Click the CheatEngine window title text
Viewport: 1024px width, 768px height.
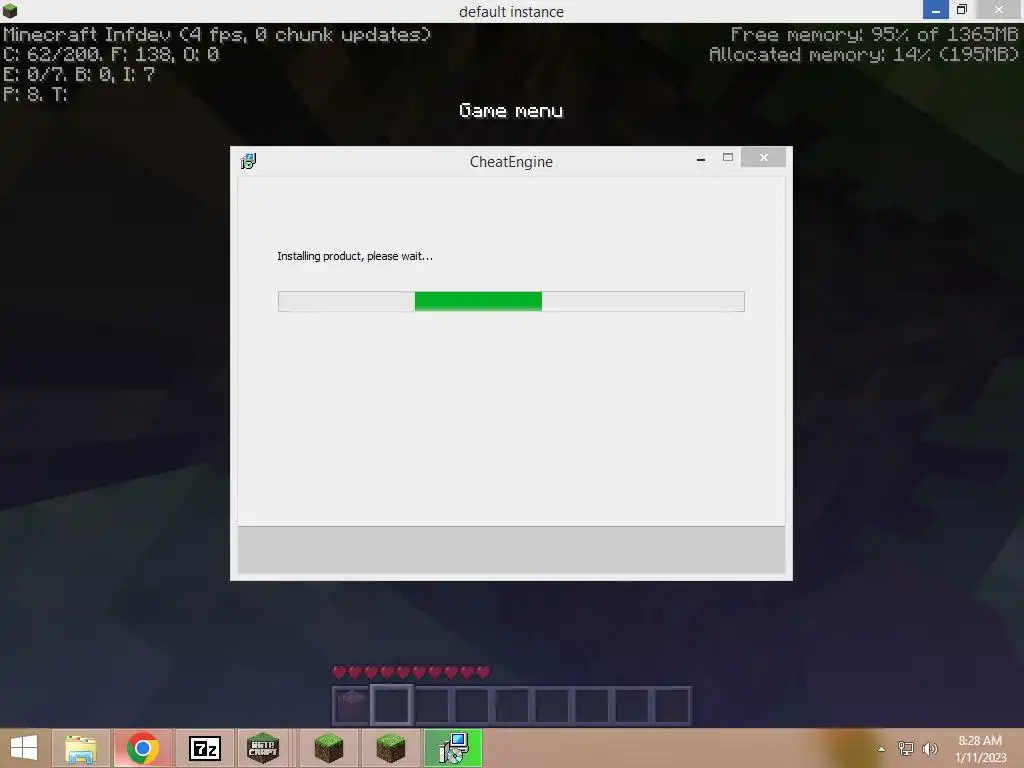click(x=511, y=161)
